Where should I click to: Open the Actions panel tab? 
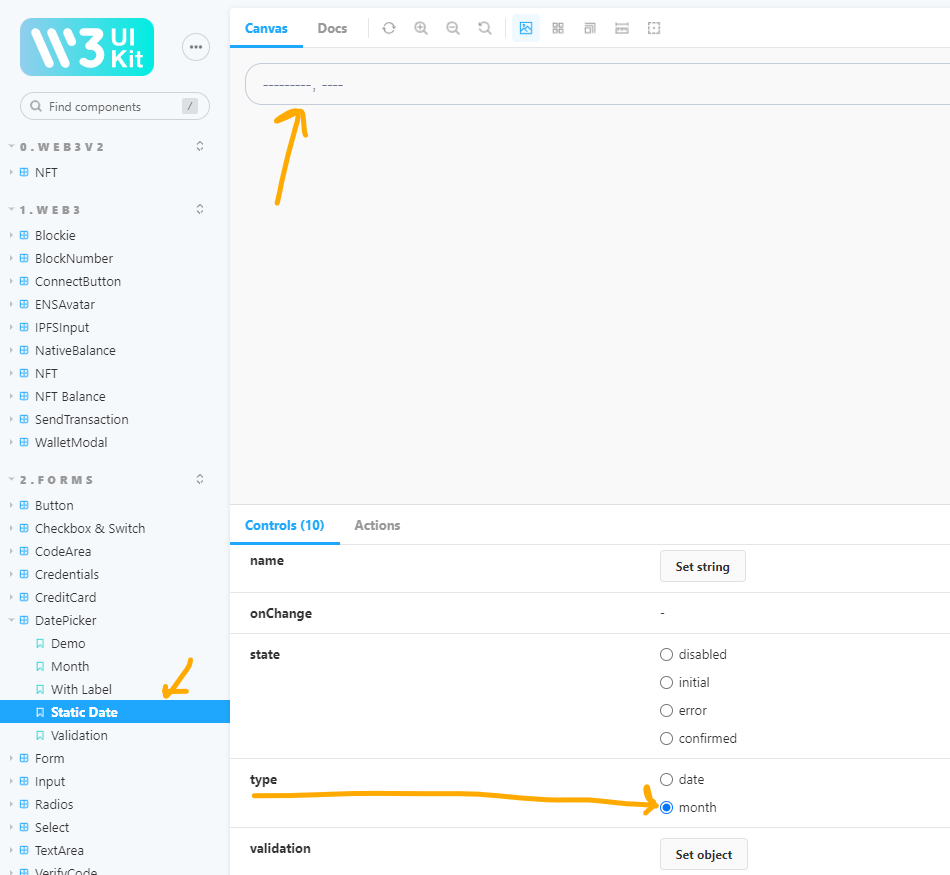point(377,525)
